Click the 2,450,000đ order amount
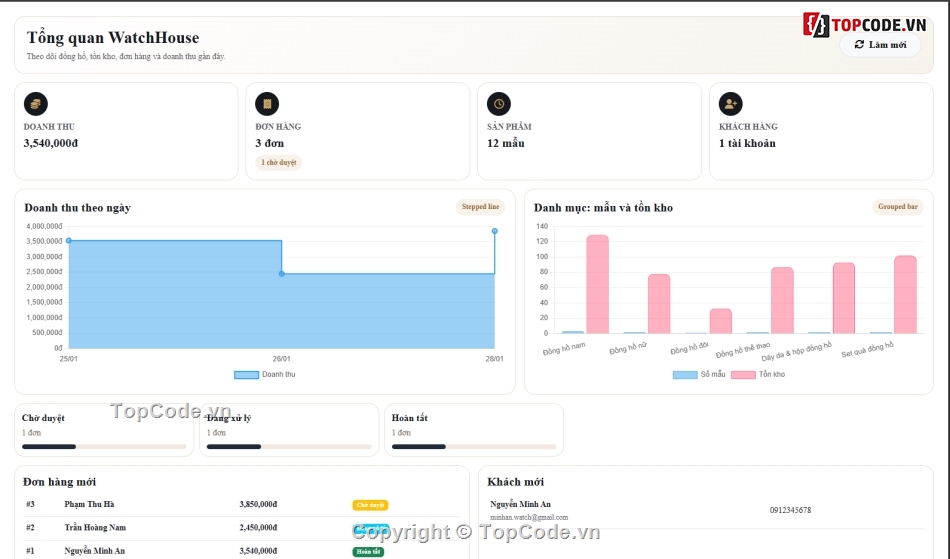Screen dimensions: 950x559 pyautogui.click(x=258, y=528)
